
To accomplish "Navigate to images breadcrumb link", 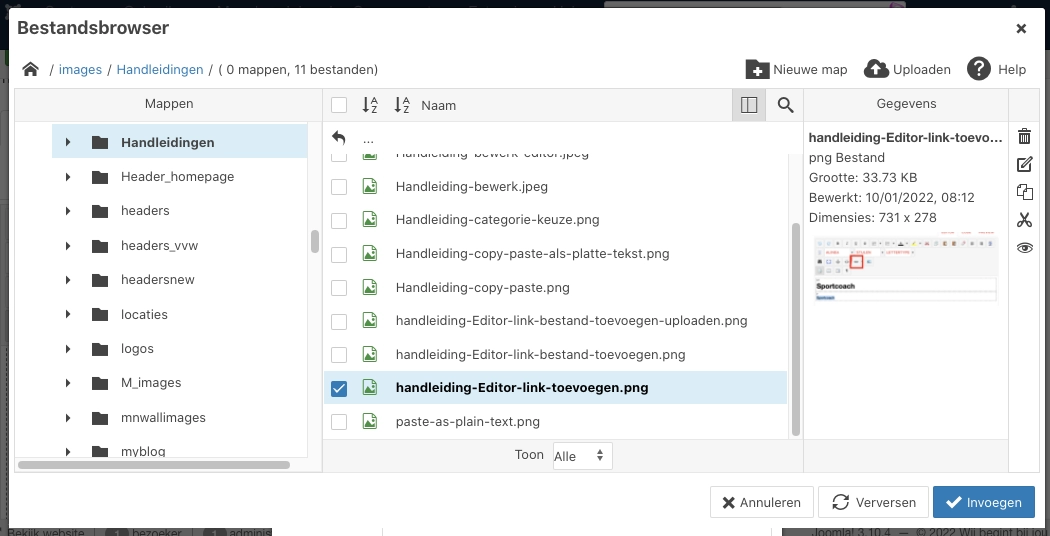I will tap(80, 69).
